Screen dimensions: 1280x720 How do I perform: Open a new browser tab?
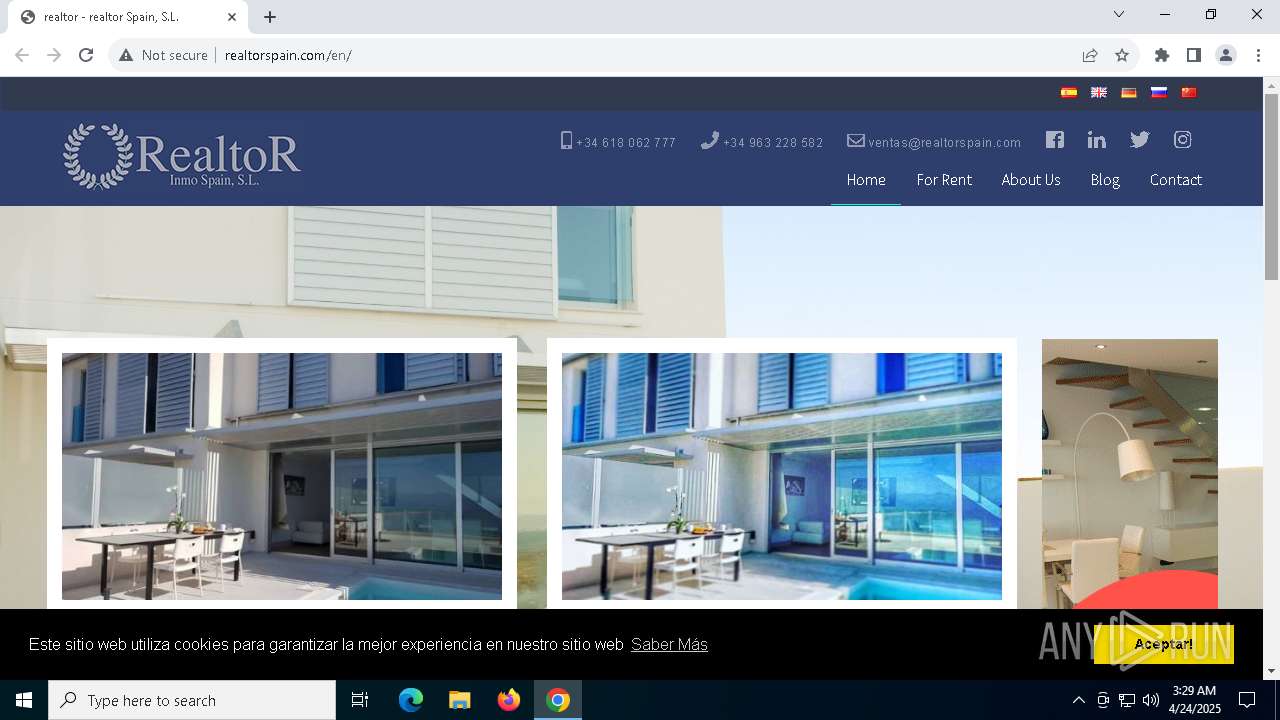(270, 17)
